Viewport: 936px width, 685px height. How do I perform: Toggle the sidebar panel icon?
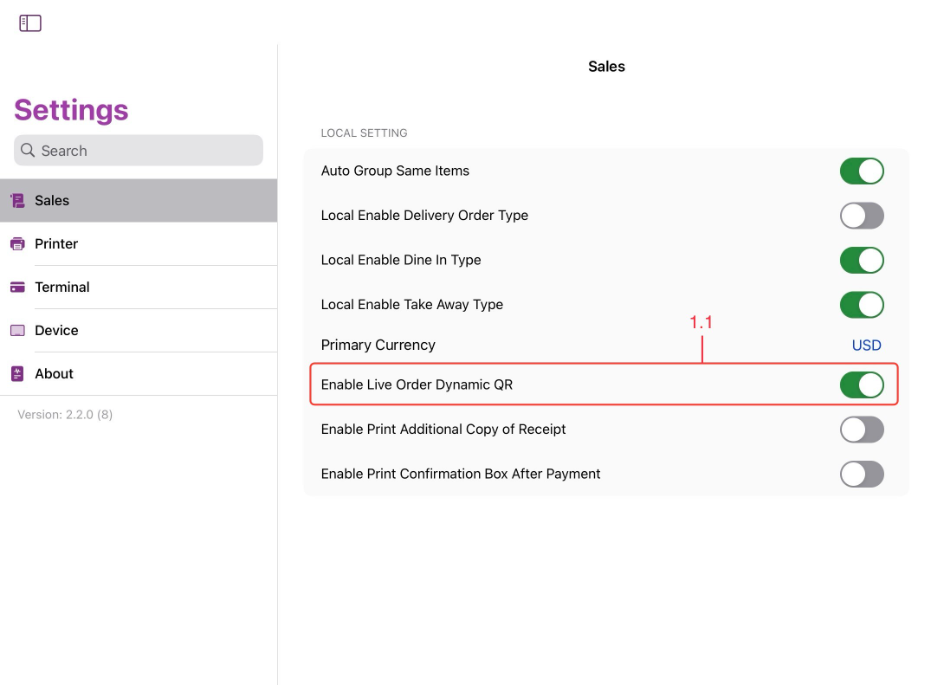click(30, 23)
